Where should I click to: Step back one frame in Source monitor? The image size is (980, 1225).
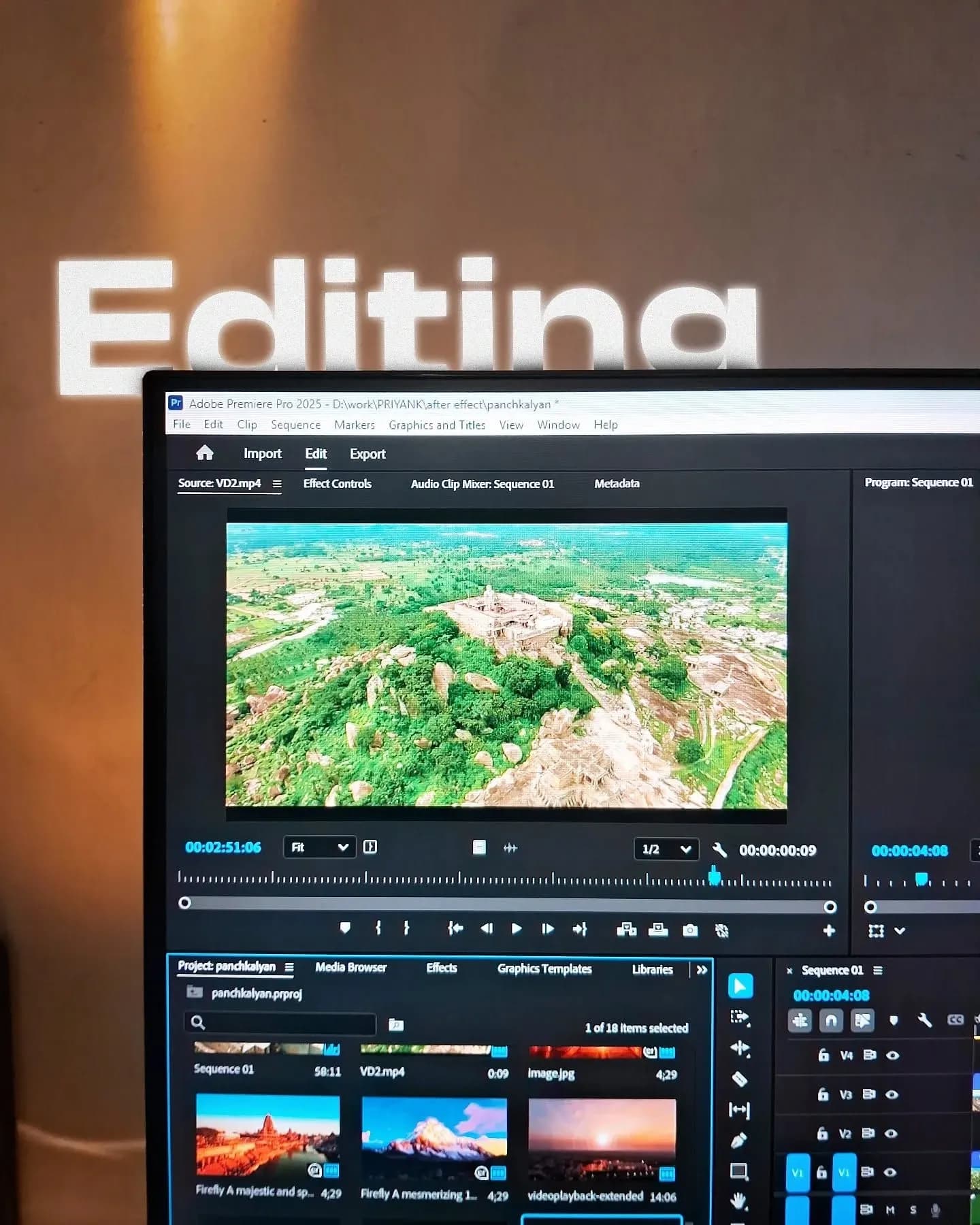coord(487,928)
